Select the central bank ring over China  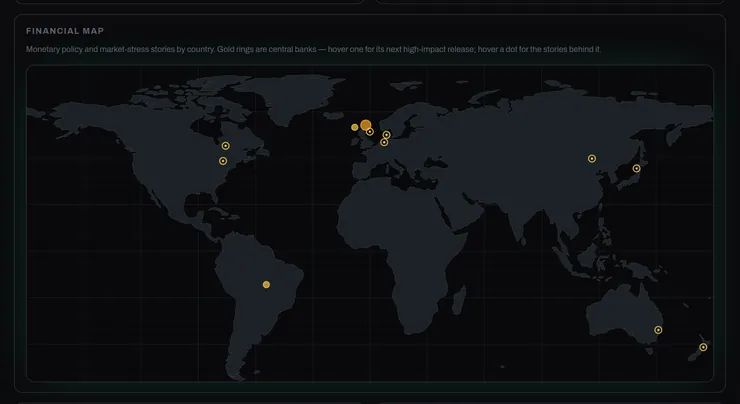pyautogui.click(x=592, y=159)
